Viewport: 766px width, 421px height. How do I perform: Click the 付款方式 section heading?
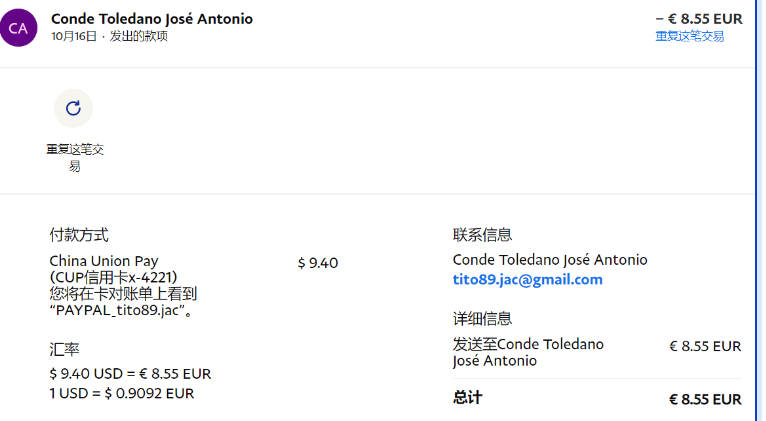pyautogui.click(x=79, y=235)
